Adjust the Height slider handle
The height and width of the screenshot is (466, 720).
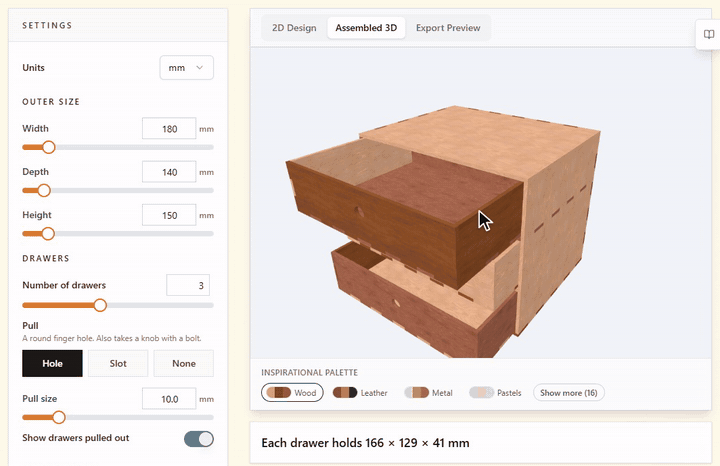pos(48,234)
